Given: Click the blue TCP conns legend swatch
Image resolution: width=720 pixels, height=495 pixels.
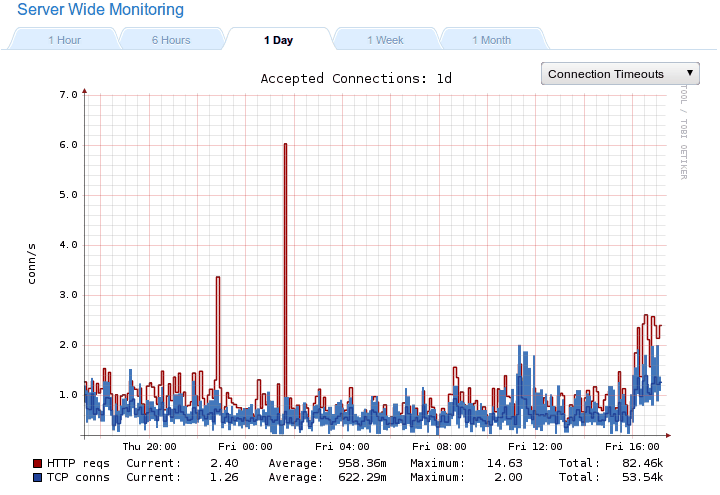Looking at the screenshot, I should [38, 478].
